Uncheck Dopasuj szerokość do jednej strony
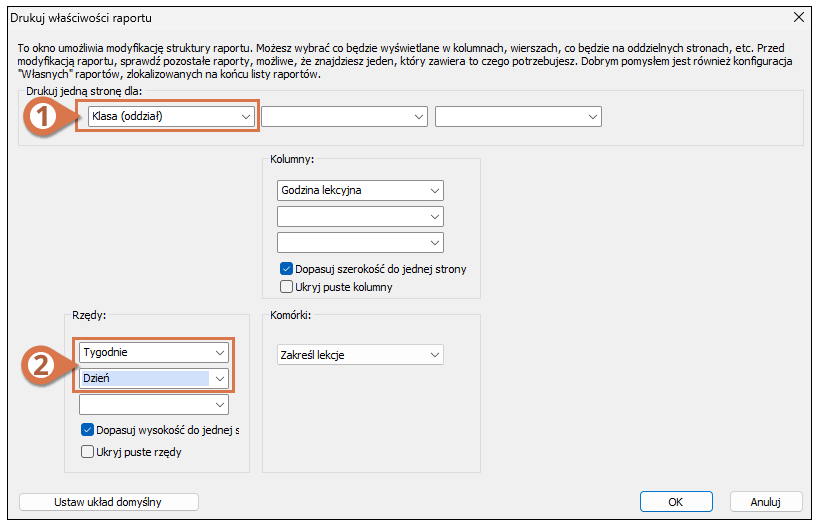819x528 pixels. [x=286, y=269]
